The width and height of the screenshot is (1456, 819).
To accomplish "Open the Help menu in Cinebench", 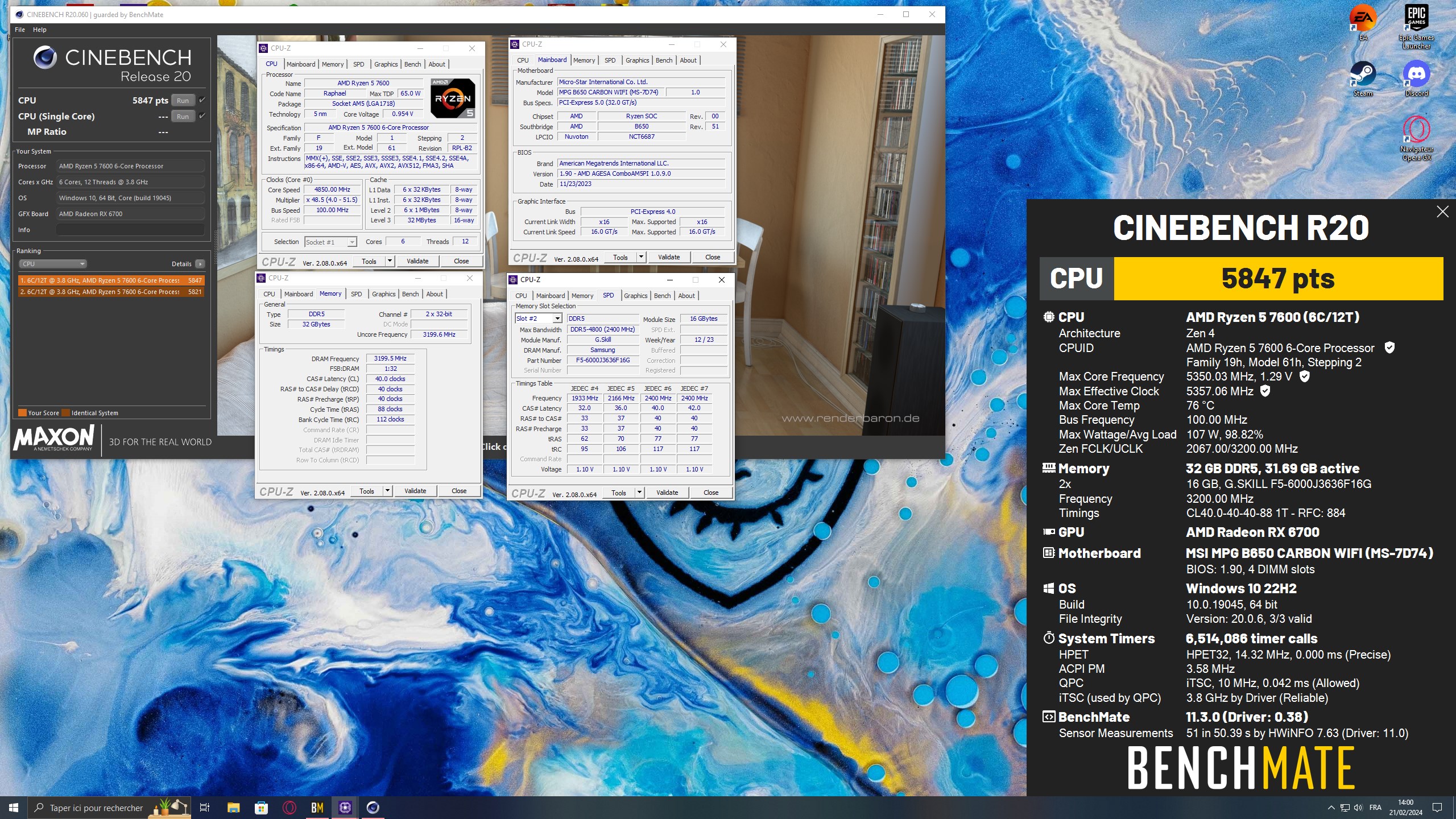I will click(x=40, y=30).
